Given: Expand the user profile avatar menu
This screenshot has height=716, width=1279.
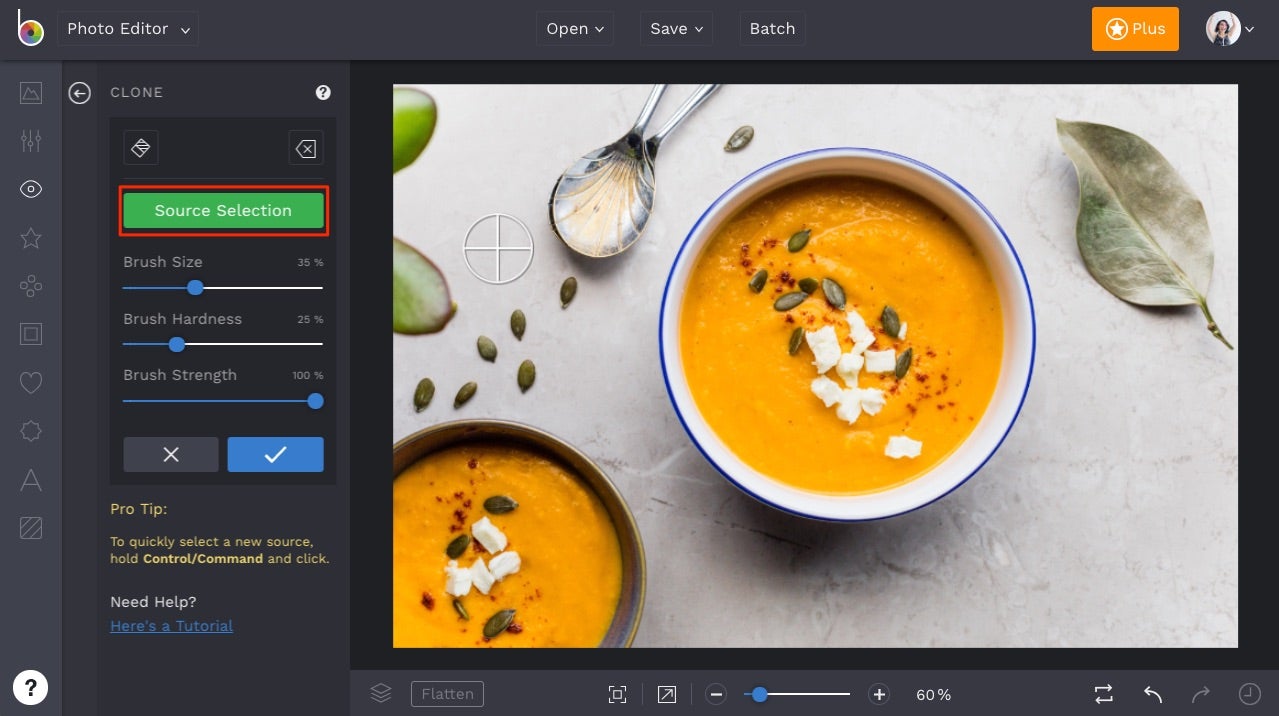Looking at the screenshot, I should [1230, 29].
